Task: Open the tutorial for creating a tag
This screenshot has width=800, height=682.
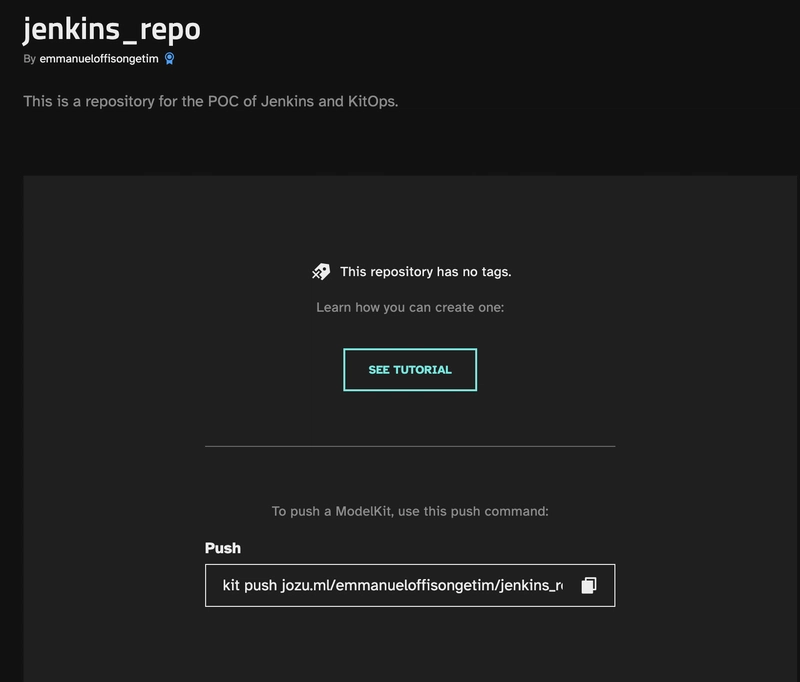Action: 410,369
